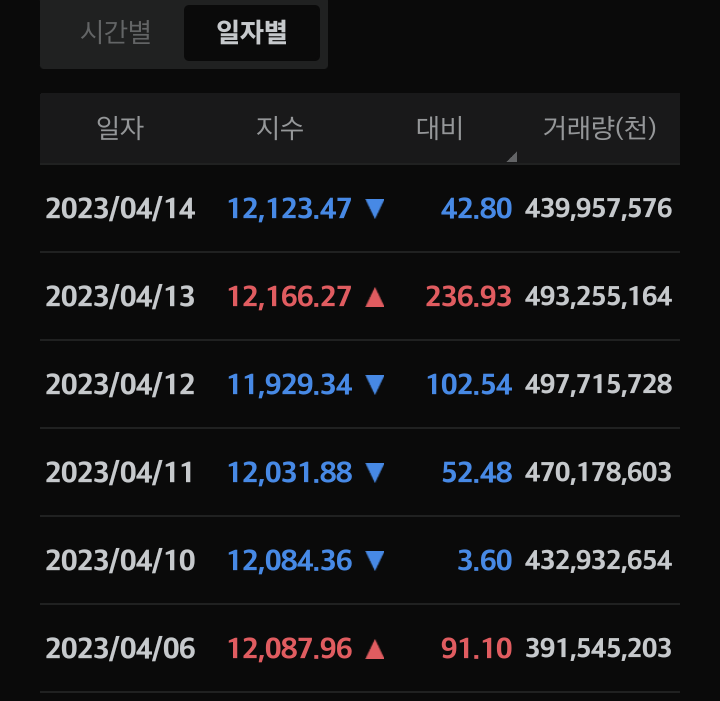
Task: Click the down arrow beside 12,031.88
Action: (375, 473)
